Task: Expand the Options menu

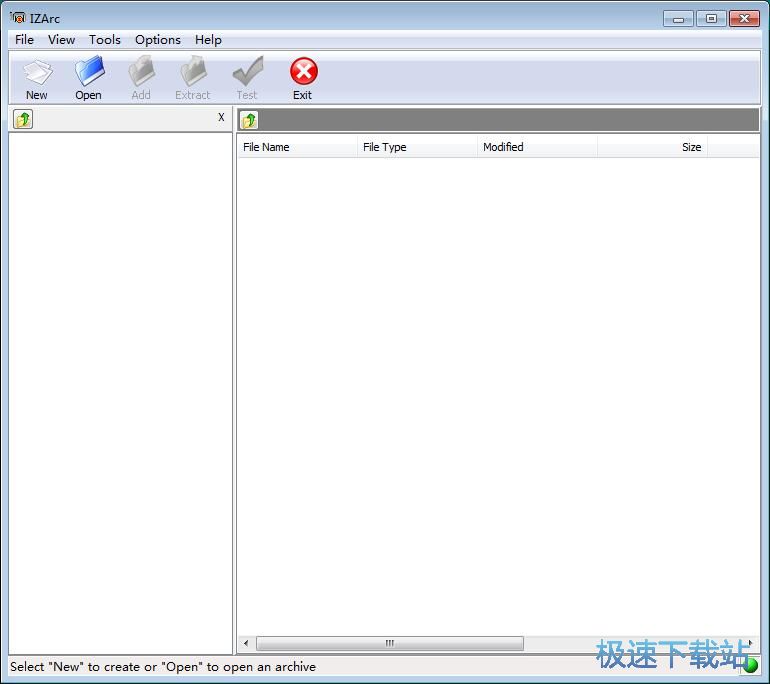Action: (x=158, y=40)
